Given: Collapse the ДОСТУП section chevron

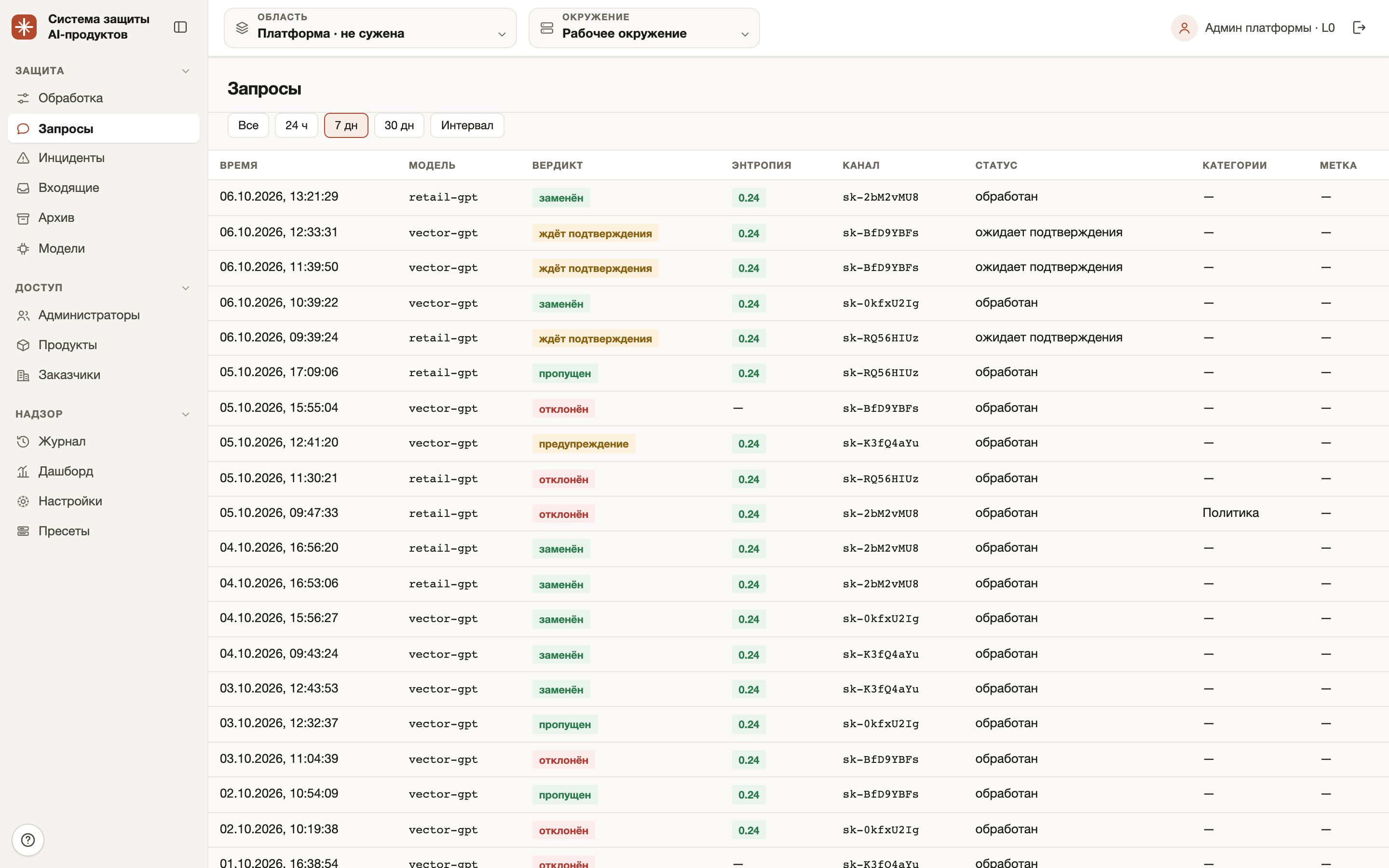Looking at the screenshot, I should click(x=185, y=287).
